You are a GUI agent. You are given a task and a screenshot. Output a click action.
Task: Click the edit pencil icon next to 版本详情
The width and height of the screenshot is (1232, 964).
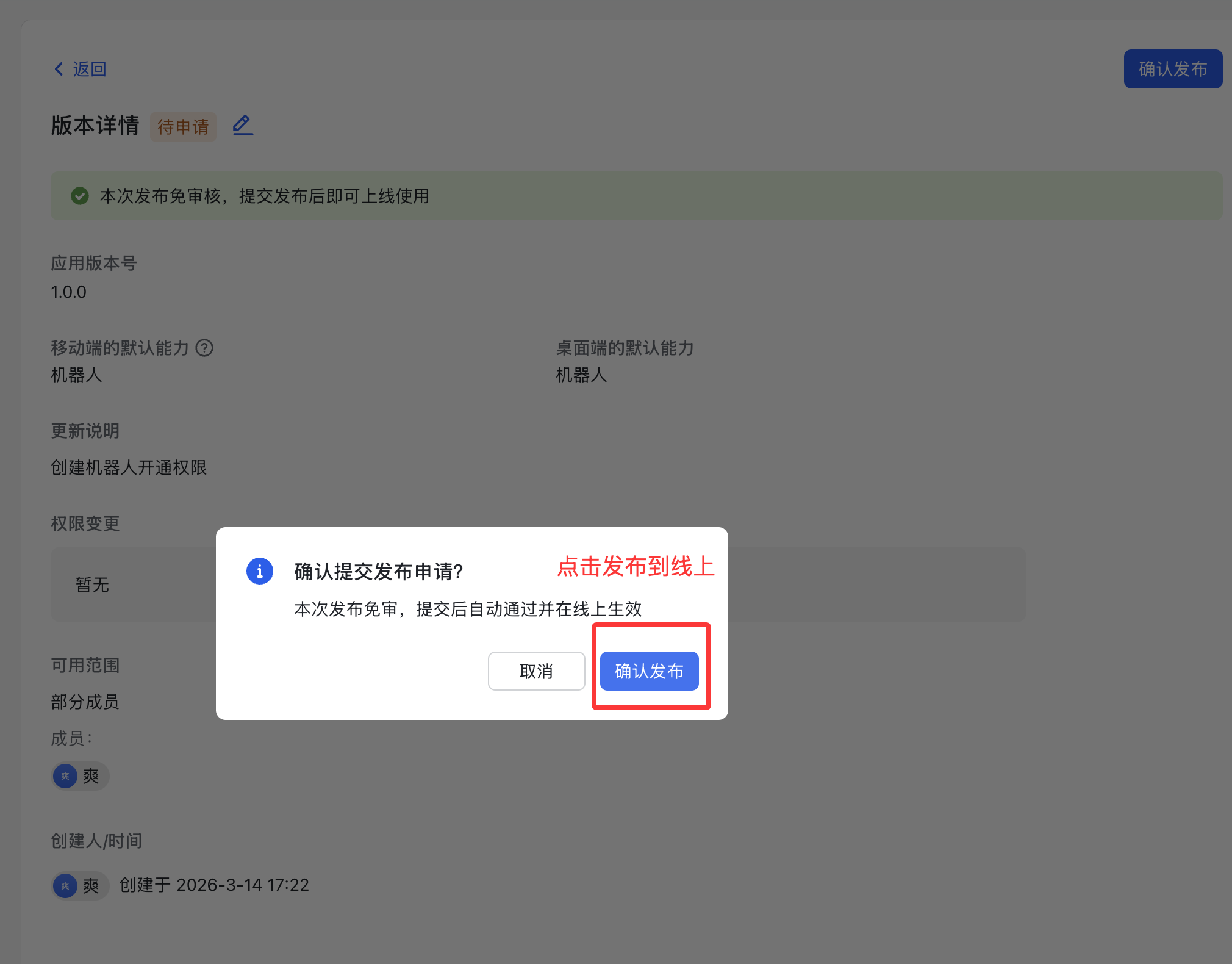[x=242, y=125]
